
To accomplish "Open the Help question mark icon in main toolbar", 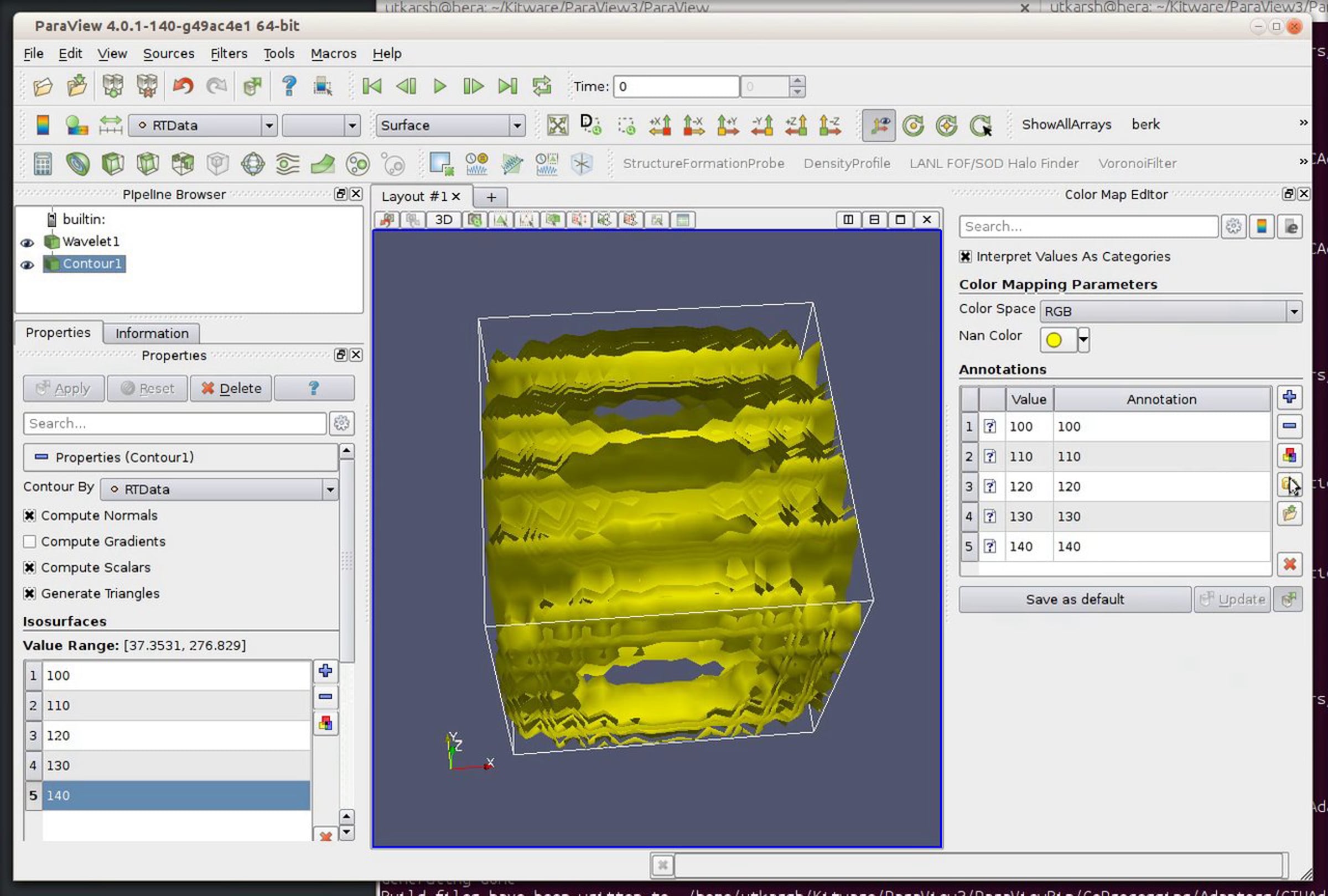I will (289, 86).
